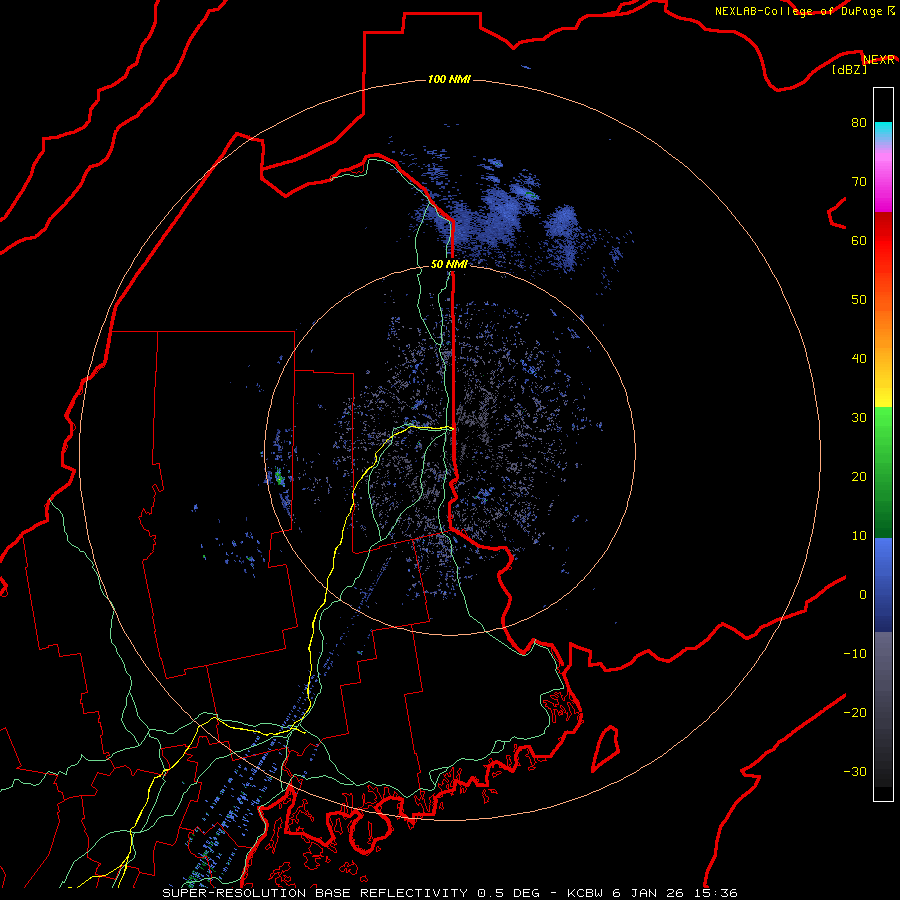
Task: Click the NEXR label above the scale
Action: point(879,60)
